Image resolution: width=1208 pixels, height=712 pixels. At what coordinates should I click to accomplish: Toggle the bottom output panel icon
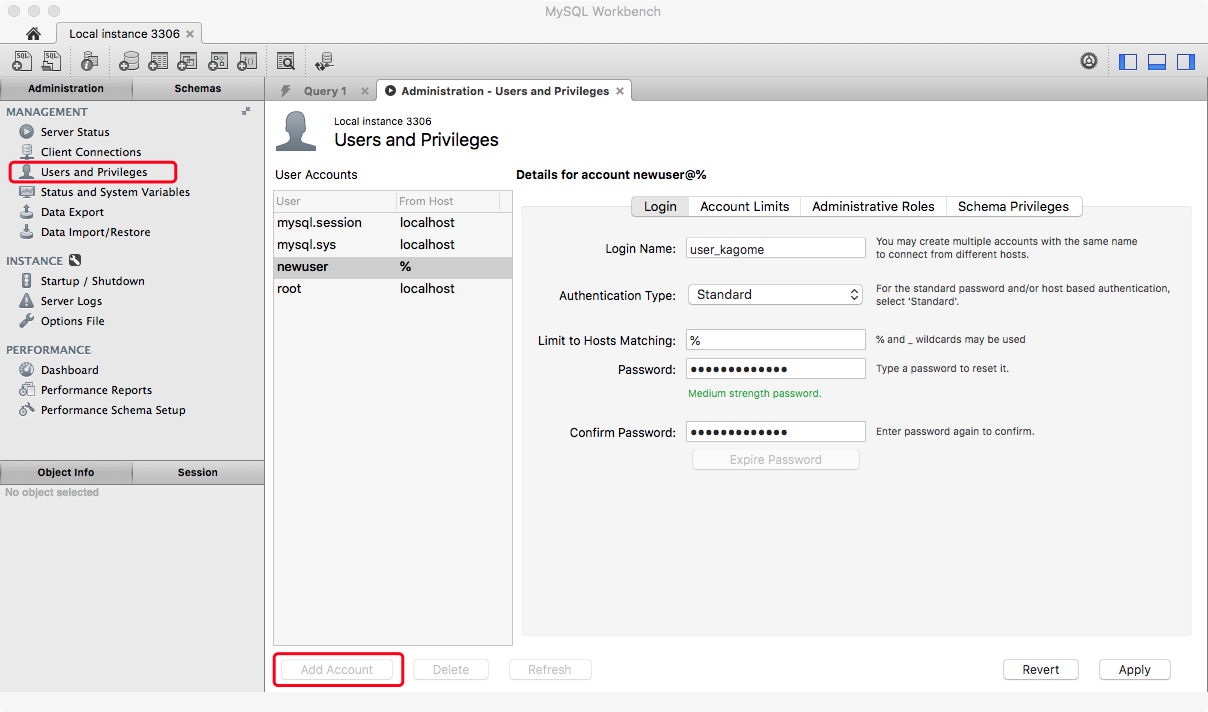coord(1157,62)
